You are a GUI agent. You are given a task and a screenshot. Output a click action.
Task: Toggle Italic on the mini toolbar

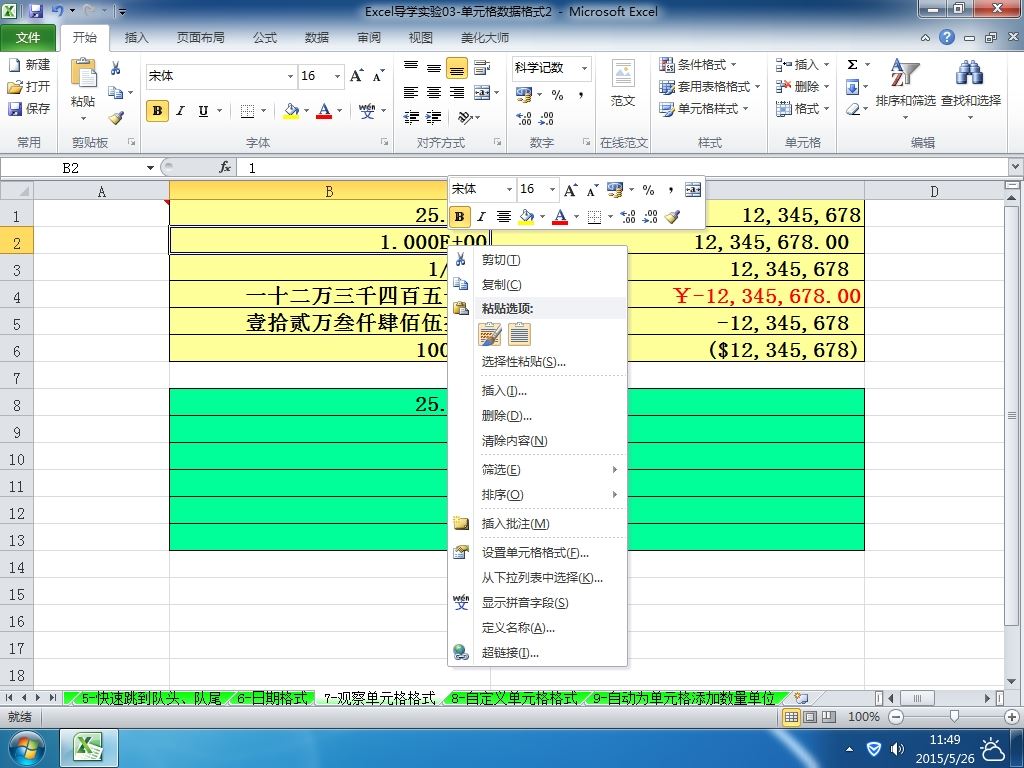[x=481, y=217]
